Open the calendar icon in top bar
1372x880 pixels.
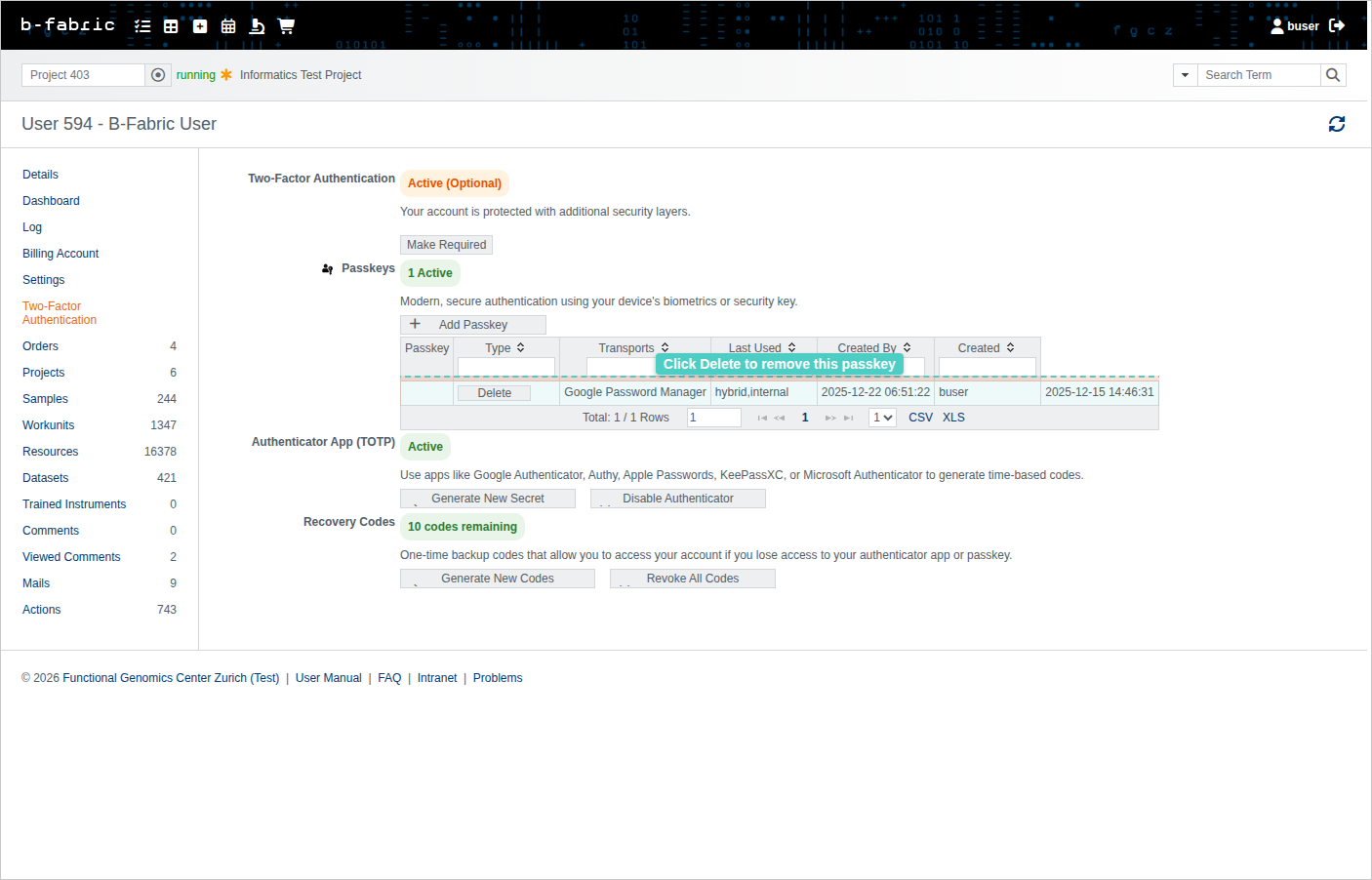click(x=228, y=26)
